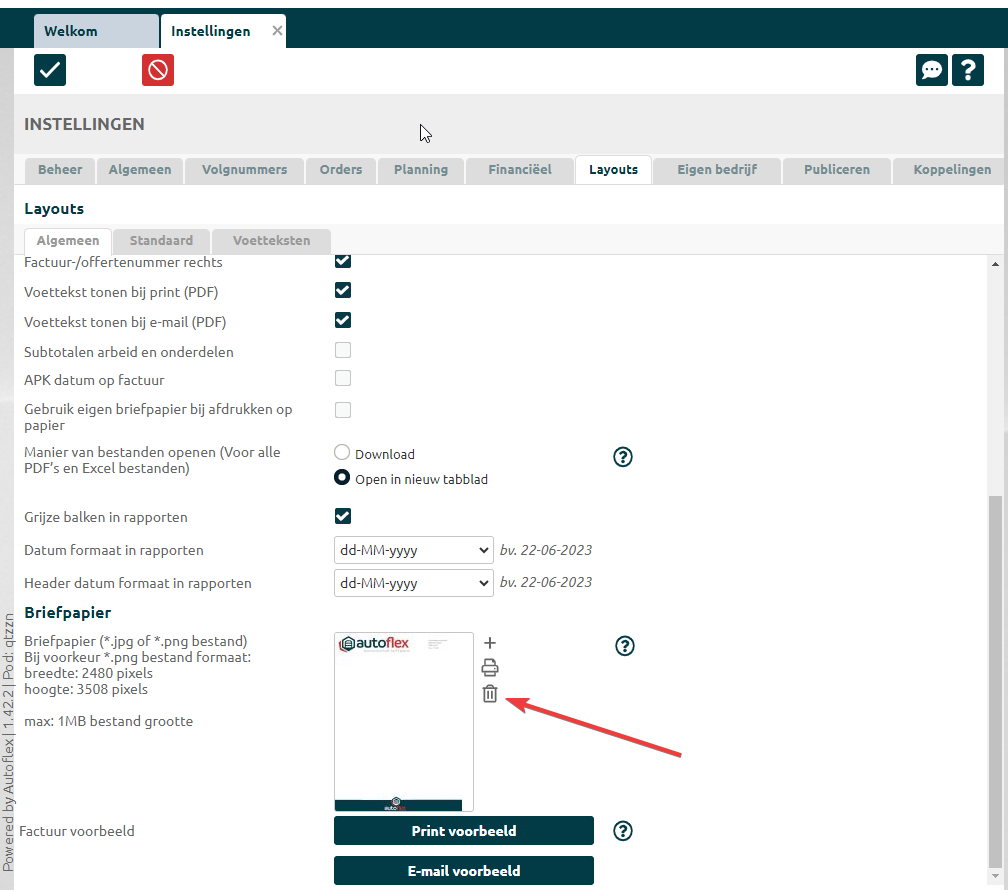Screen dimensions: 1008x890
Task: Click the red cancel icon
Action: [x=158, y=70]
